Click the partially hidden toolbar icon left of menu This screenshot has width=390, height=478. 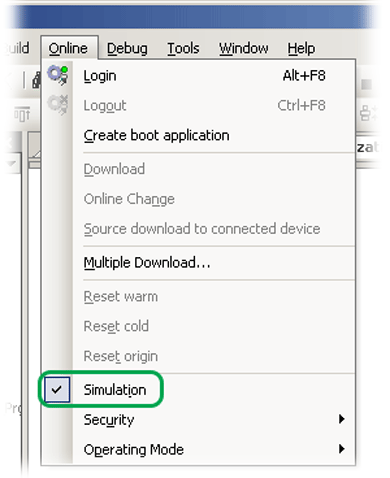(36, 80)
